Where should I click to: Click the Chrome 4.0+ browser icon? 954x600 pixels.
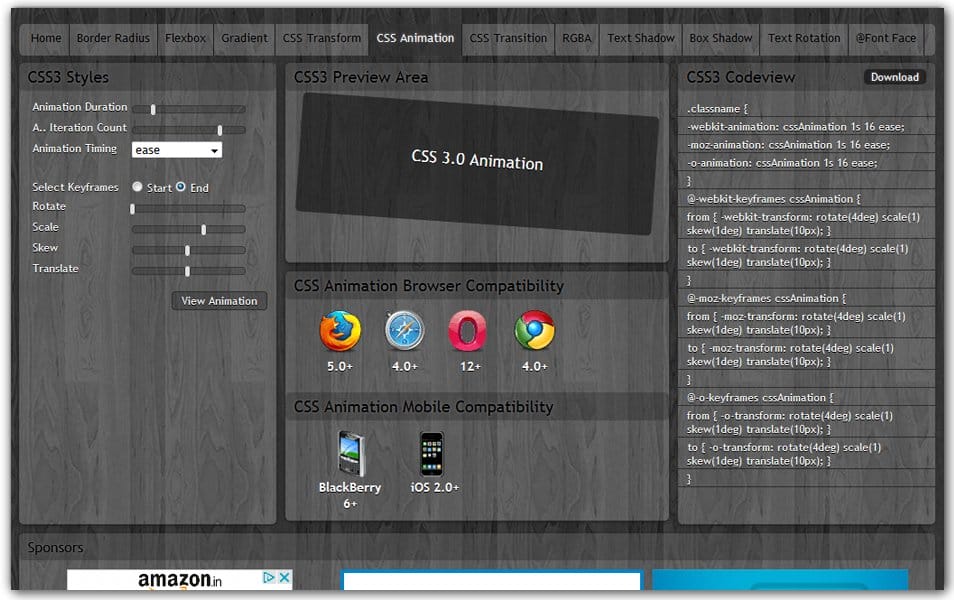534,330
